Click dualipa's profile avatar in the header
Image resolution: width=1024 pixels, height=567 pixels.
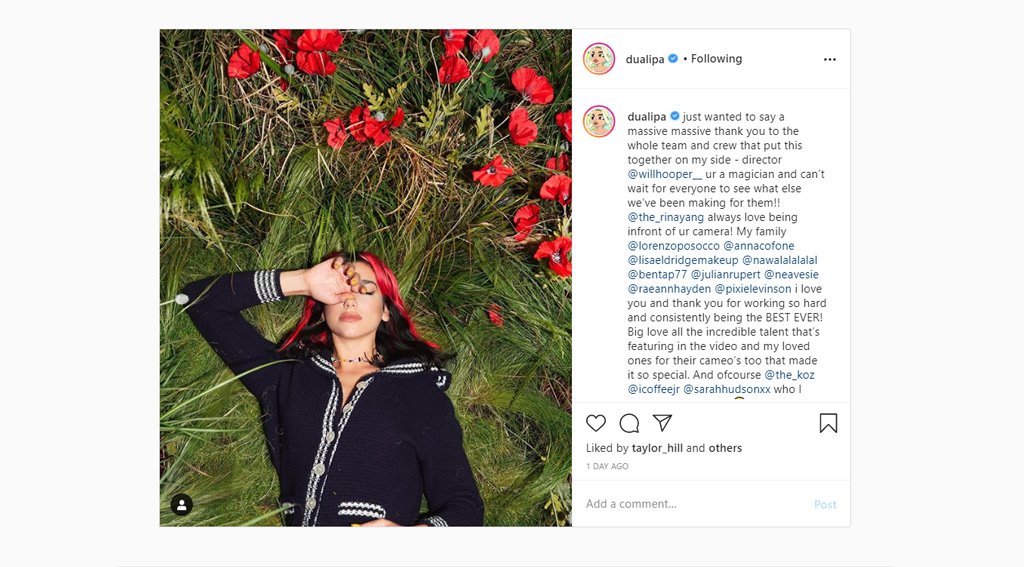point(599,59)
